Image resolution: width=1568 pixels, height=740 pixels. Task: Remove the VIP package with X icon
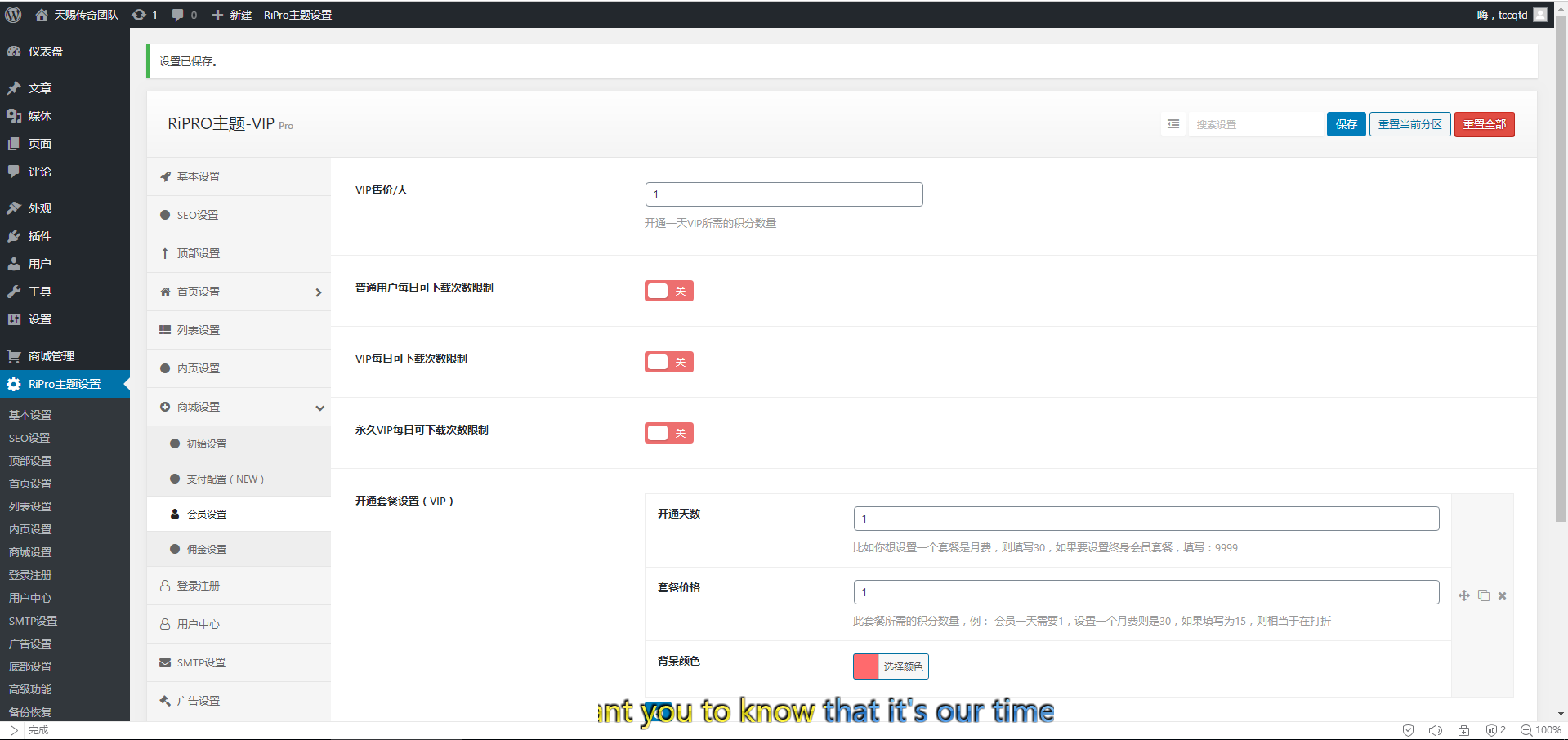coord(1502,595)
